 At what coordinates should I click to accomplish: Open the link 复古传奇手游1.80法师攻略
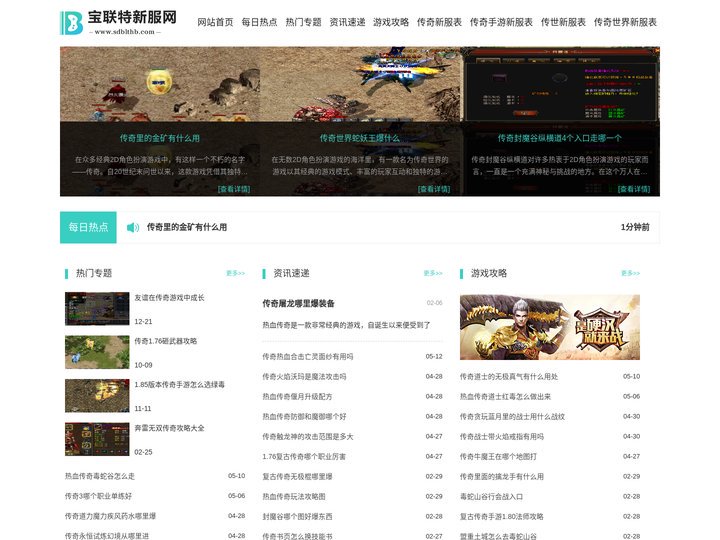pyautogui.click(x=502, y=517)
